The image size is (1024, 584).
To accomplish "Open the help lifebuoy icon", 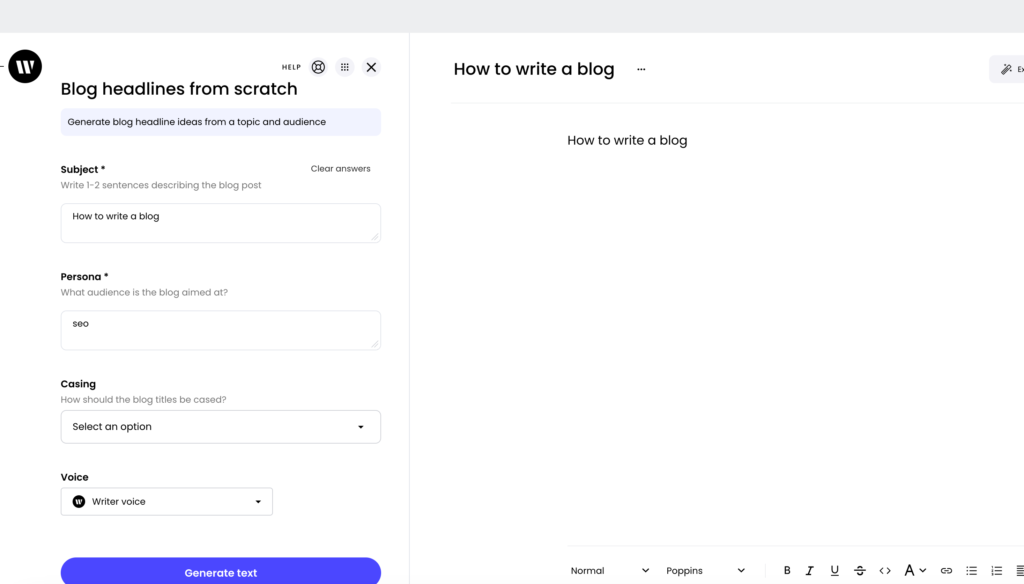I will point(318,67).
